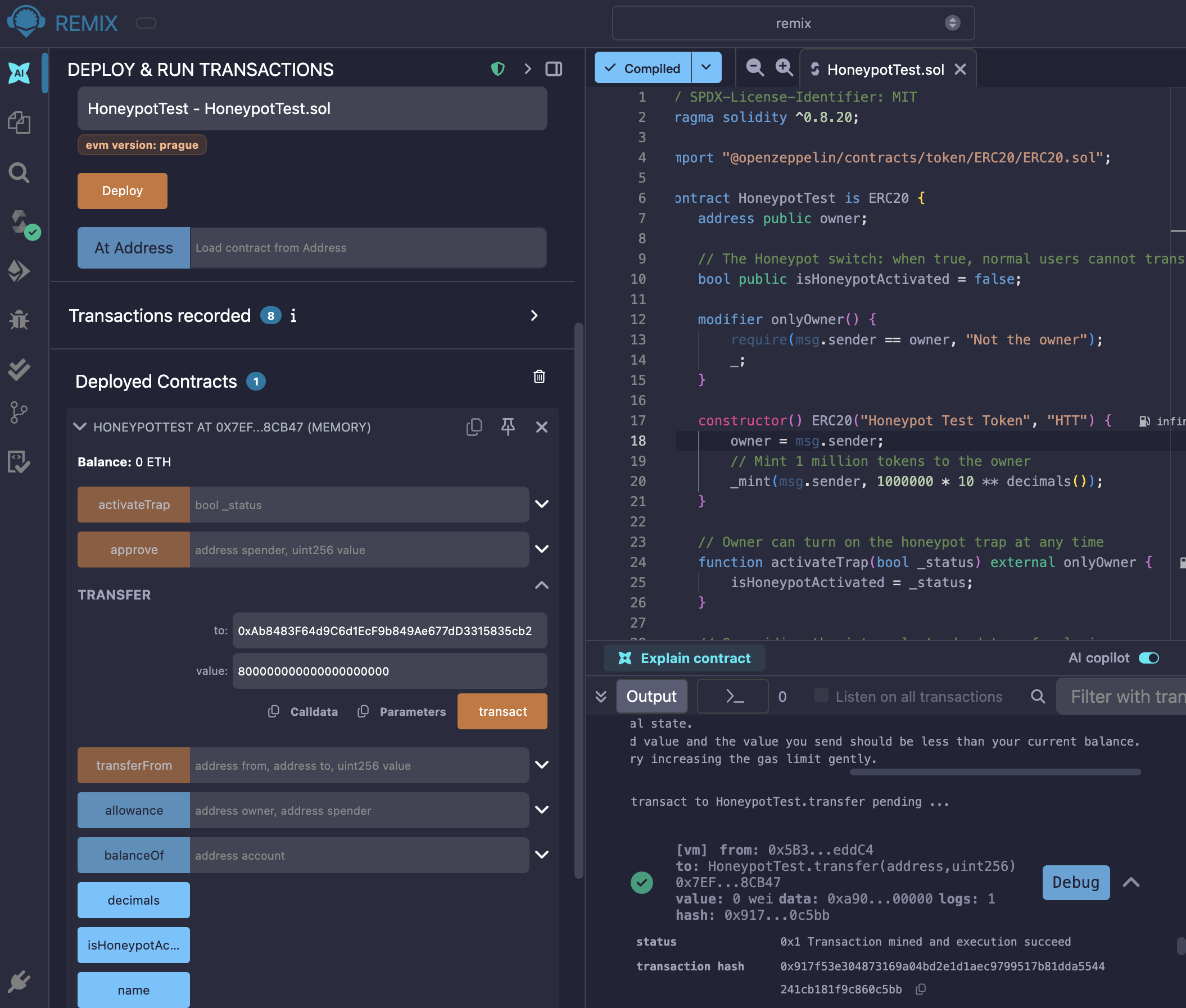Open the RemixAI assistant in the sidebar
The width and height of the screenshot is (1186, 1008).
pyautogui.click(x=19, y=72)
